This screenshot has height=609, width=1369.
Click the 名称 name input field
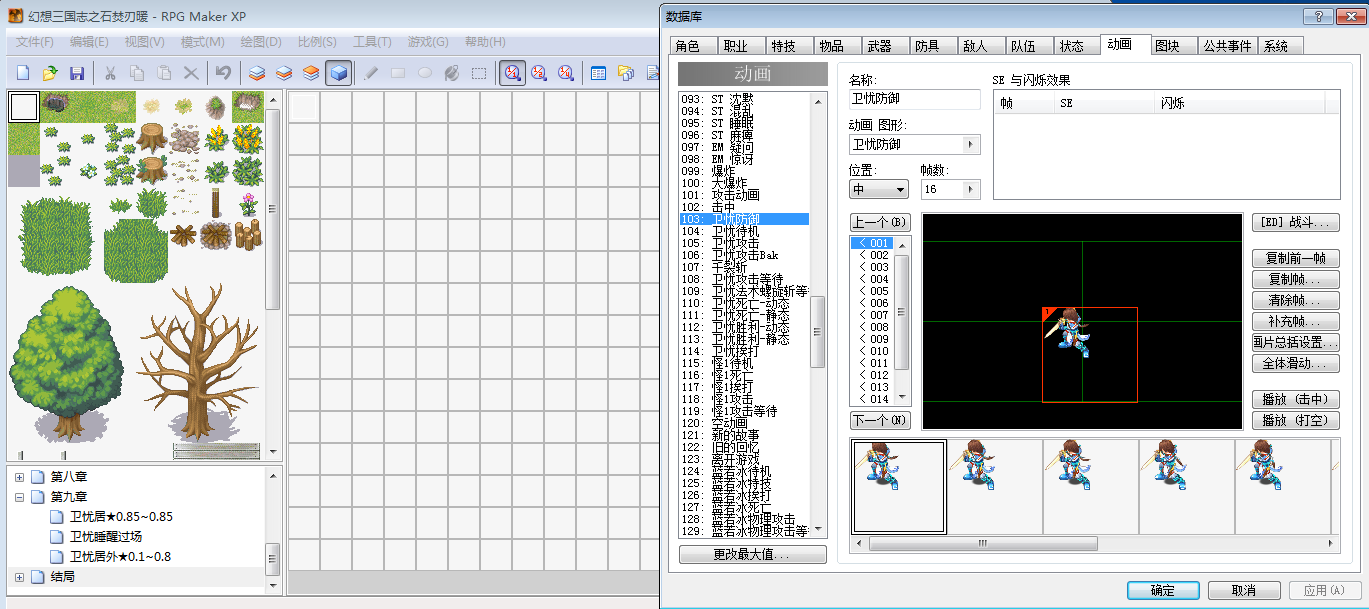pos(915,99)
